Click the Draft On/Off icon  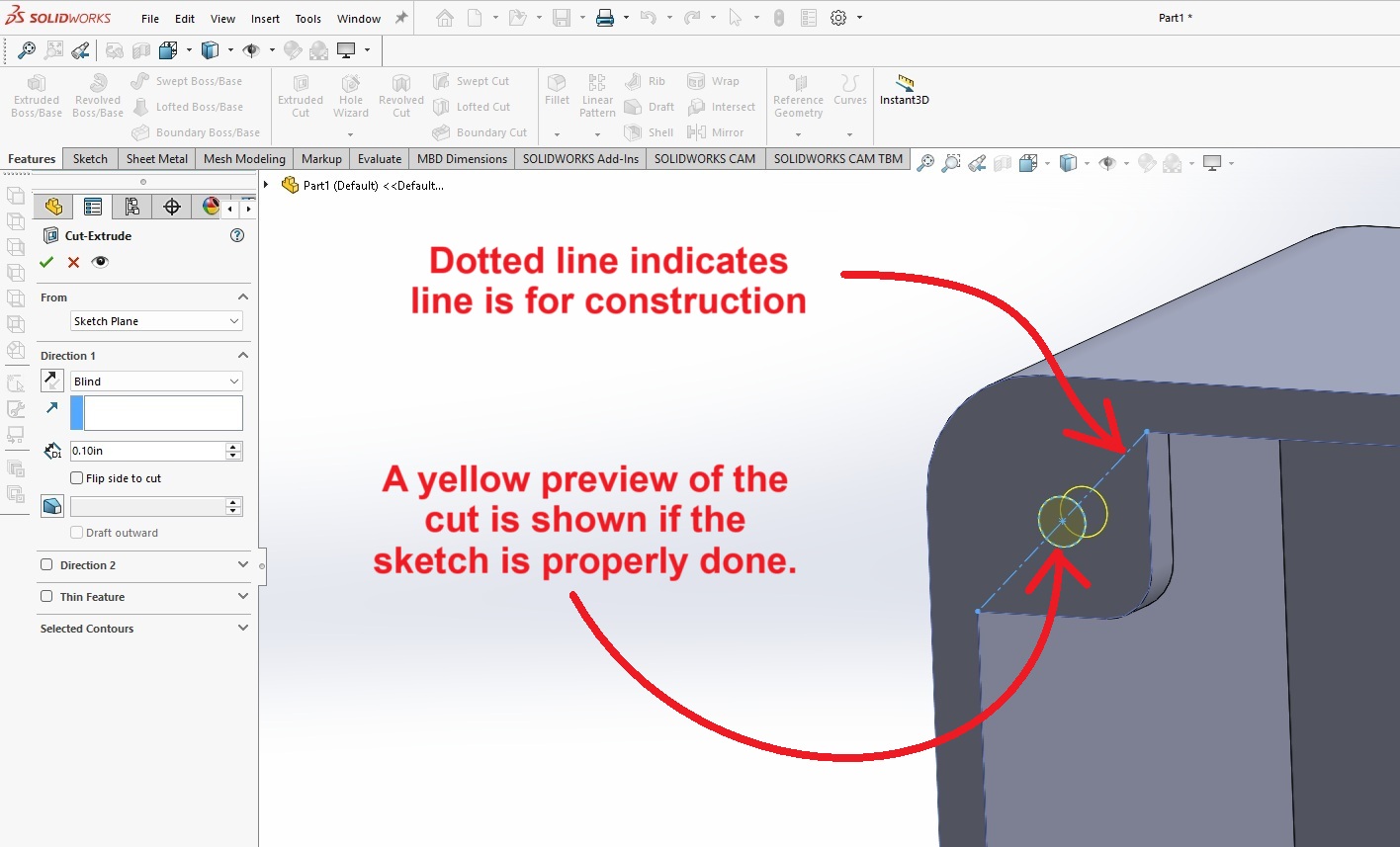[52, 506]
